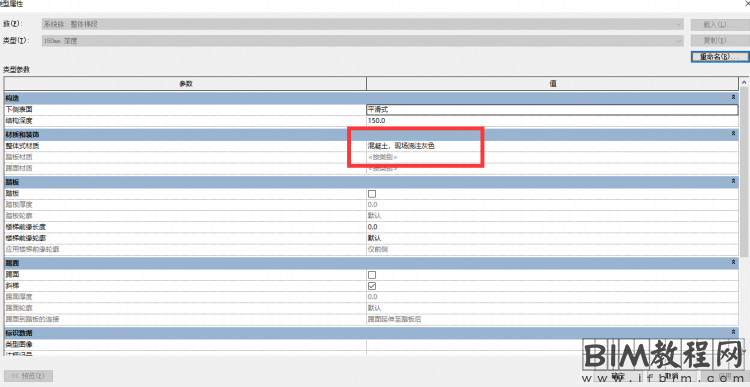Click the 重命名 rename button
Image resolution: width=750 pixels, height=387 pixels.
[x=719, y=56]
